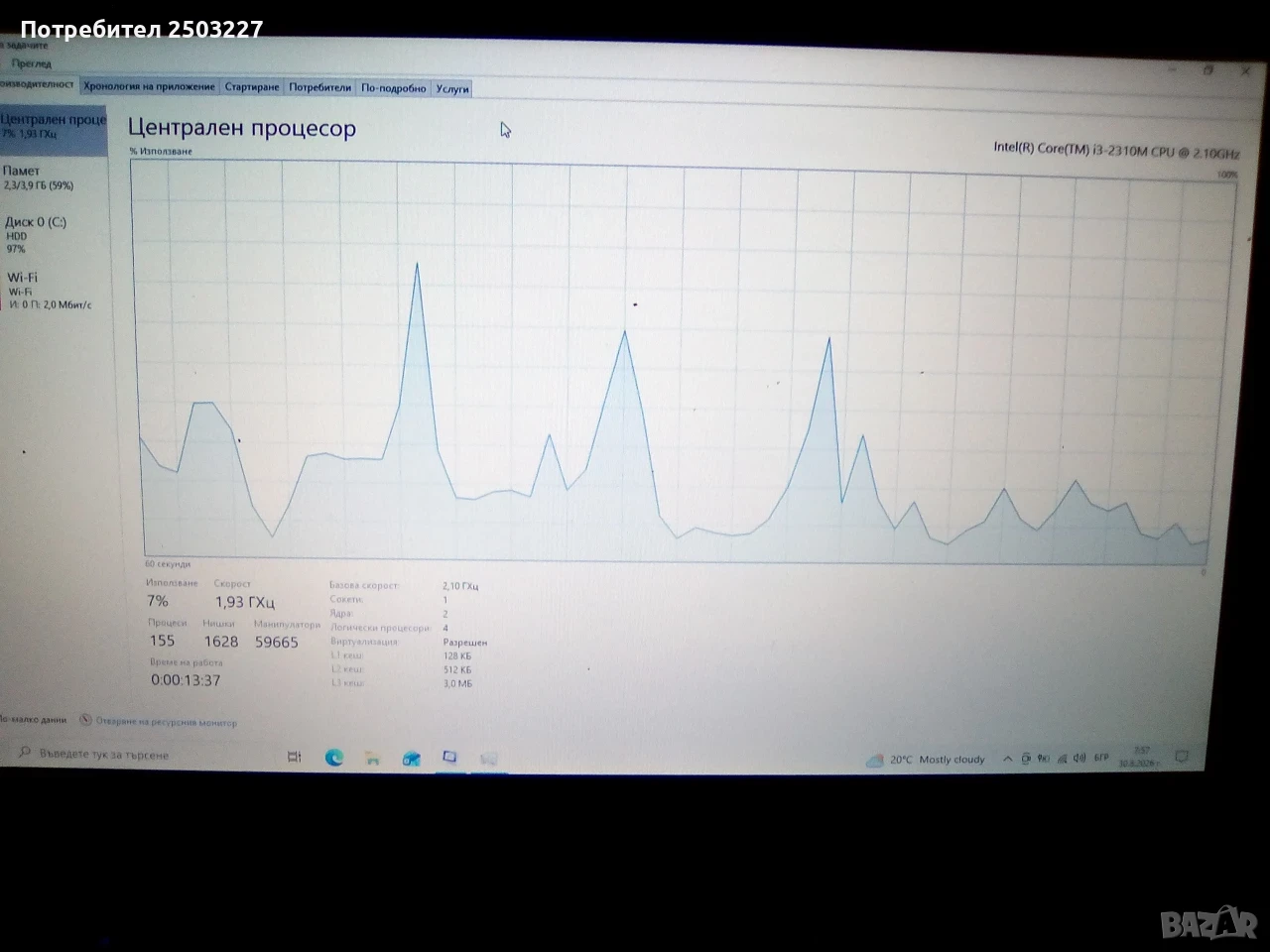Open File Explorer from the taskbar
This screenshot has width=1270, height=952.
tap(372, 759)
